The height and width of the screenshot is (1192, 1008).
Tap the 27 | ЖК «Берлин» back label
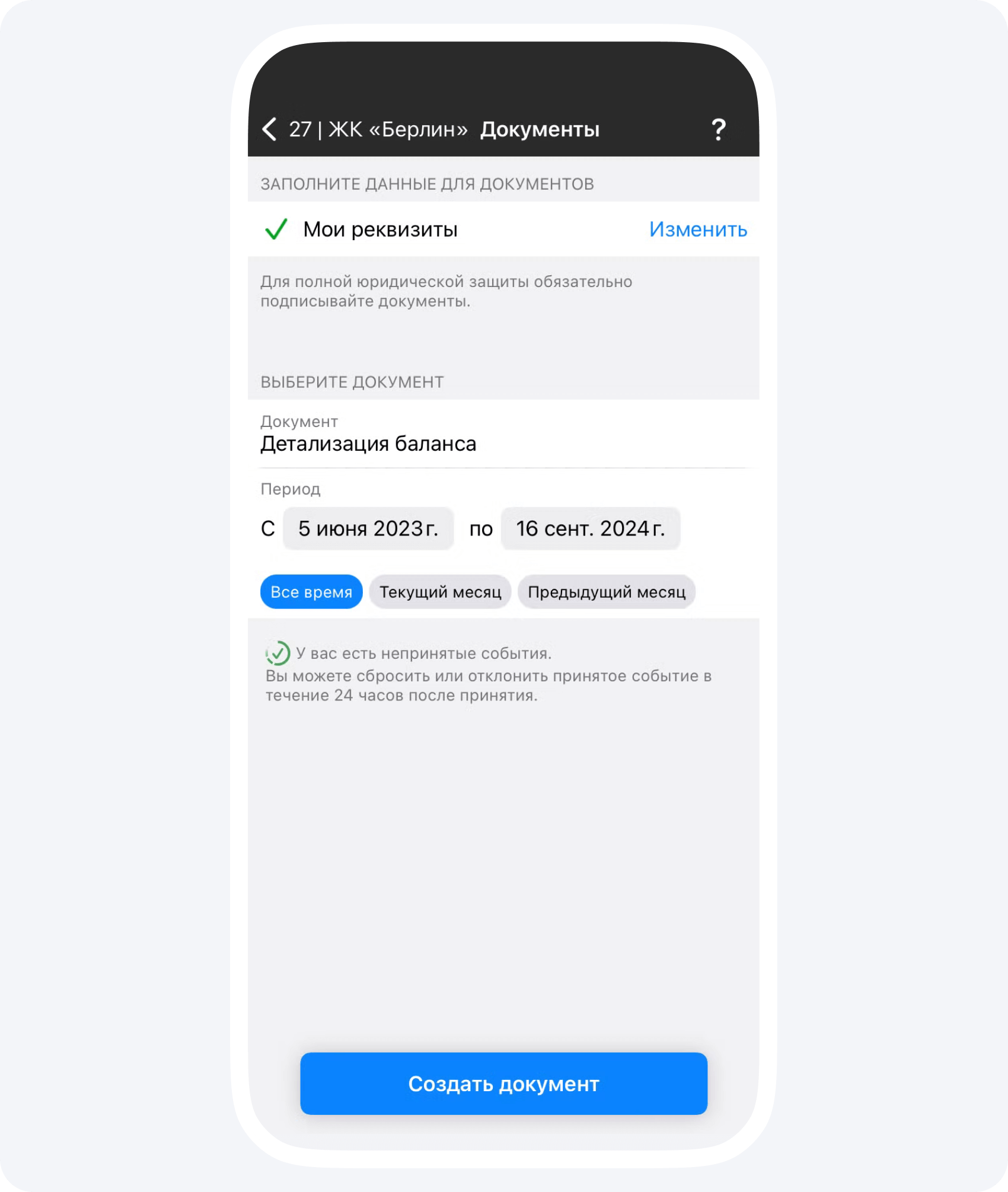click(x=378, y=129)
